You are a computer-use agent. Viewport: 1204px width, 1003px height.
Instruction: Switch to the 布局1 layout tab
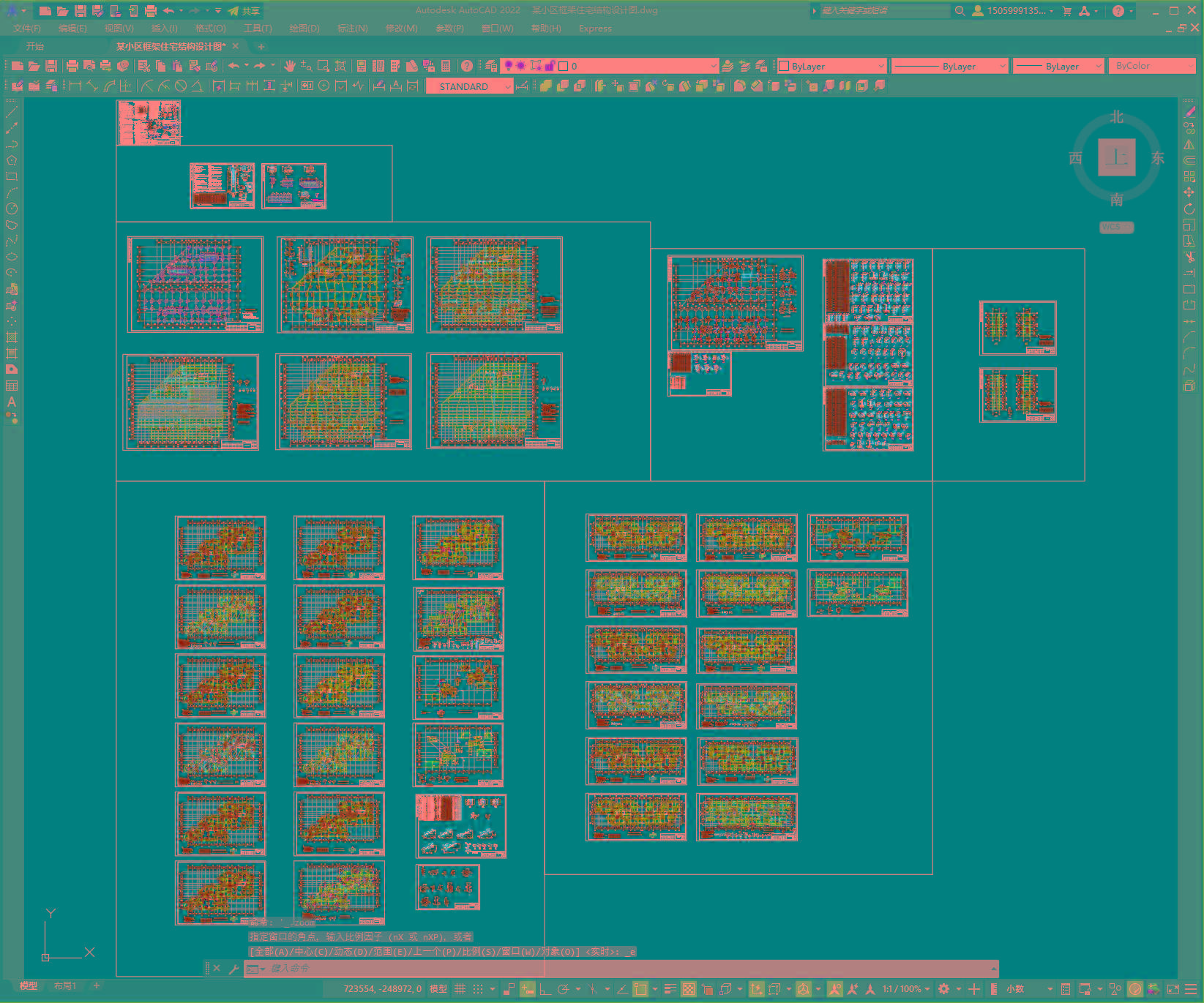[x=65, y=986]
